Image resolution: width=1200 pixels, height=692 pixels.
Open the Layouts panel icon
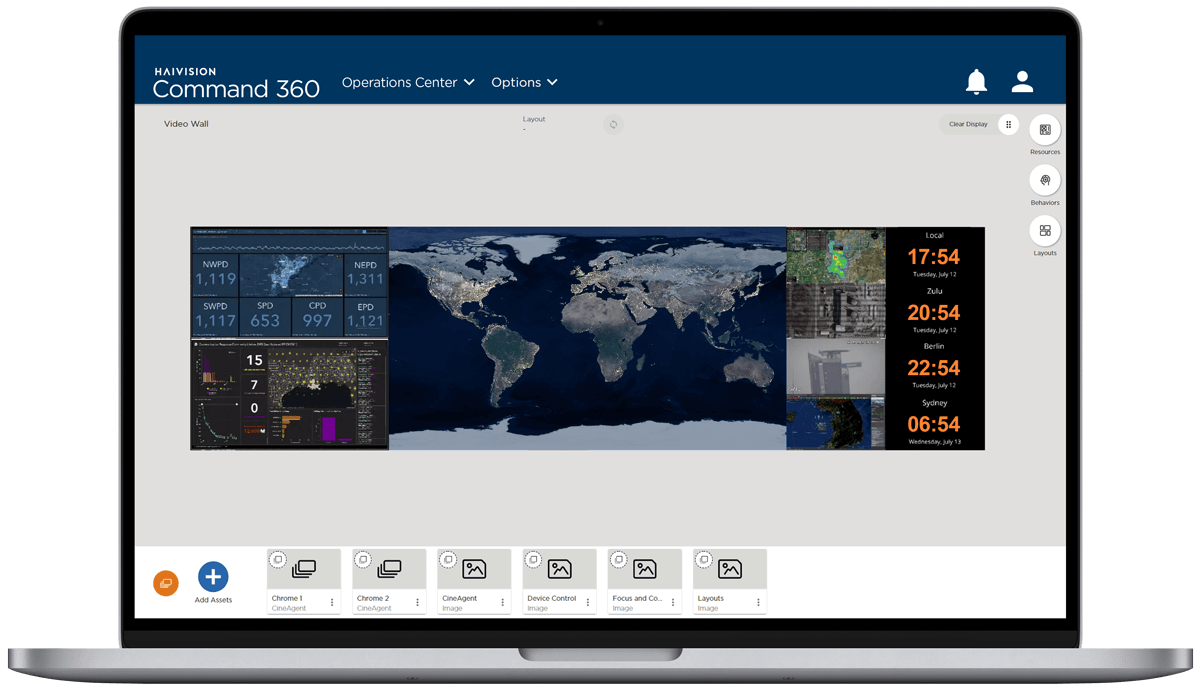(1045, 231)
